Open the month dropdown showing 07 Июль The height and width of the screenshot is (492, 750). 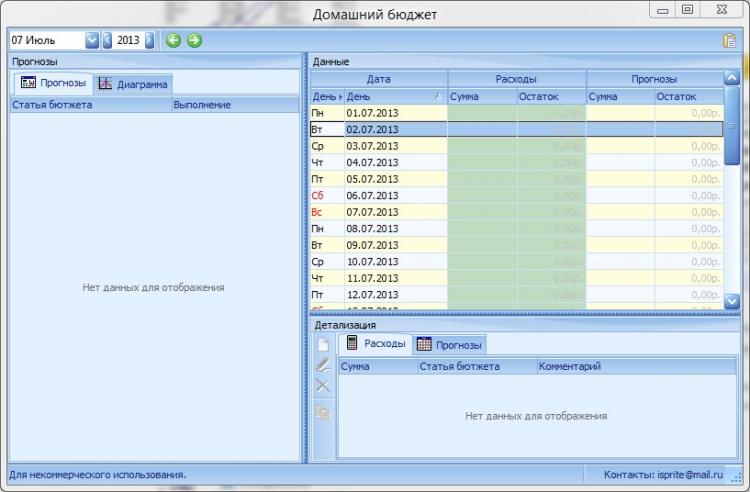[x=92, y=40]
